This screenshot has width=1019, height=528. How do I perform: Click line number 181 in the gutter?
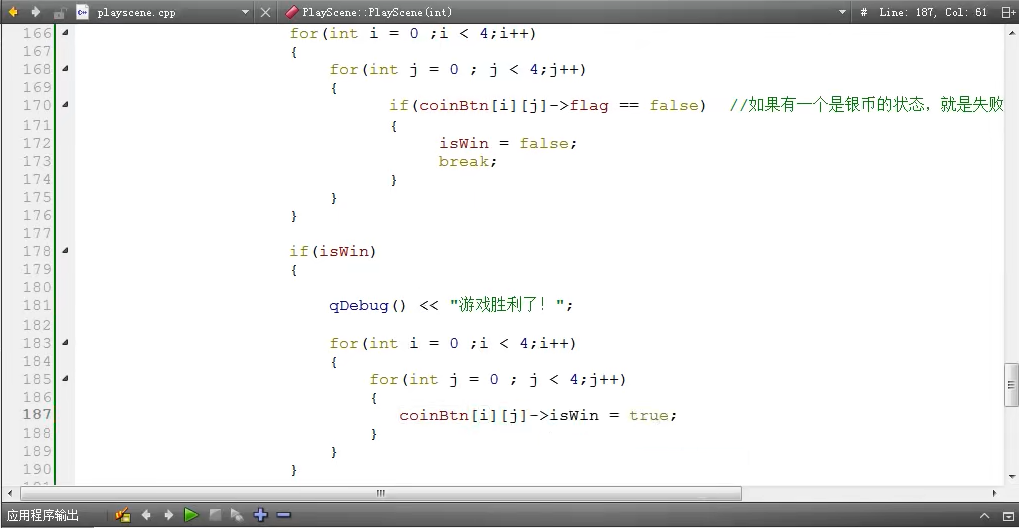click(x=37, y=305)
